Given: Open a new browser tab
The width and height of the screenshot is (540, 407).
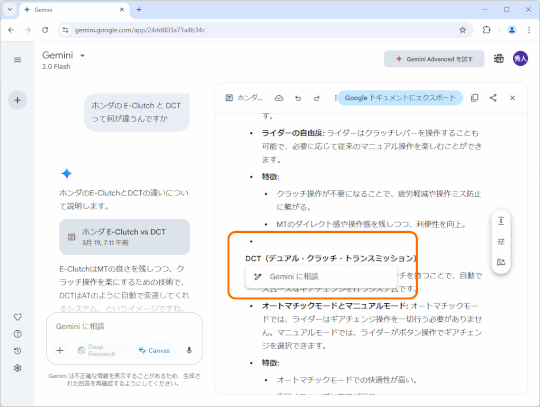Looking at the screenshot, I should 139,10.
